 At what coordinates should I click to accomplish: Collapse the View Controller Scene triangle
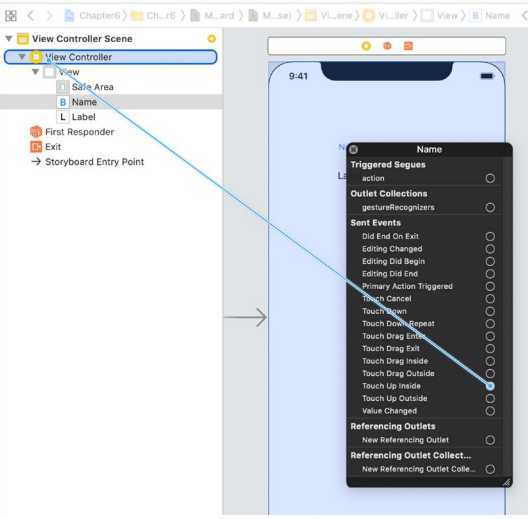9,38
